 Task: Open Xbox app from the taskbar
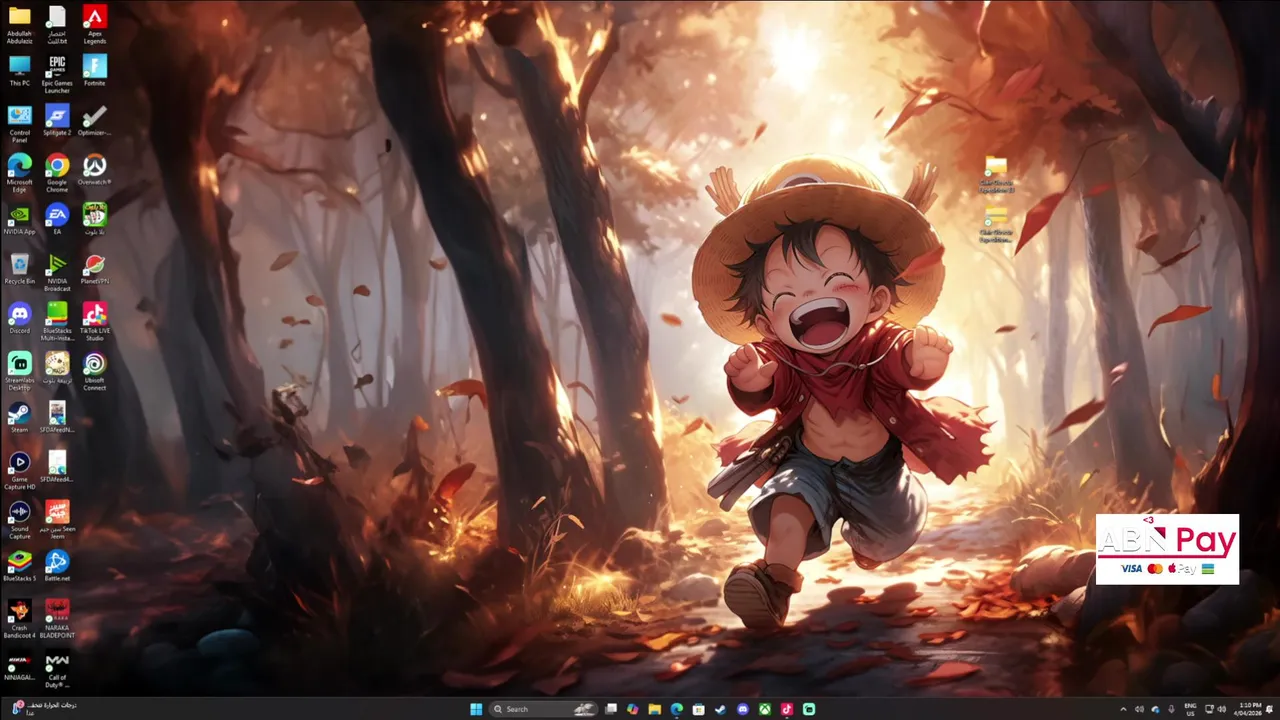(x=764, y=709)
